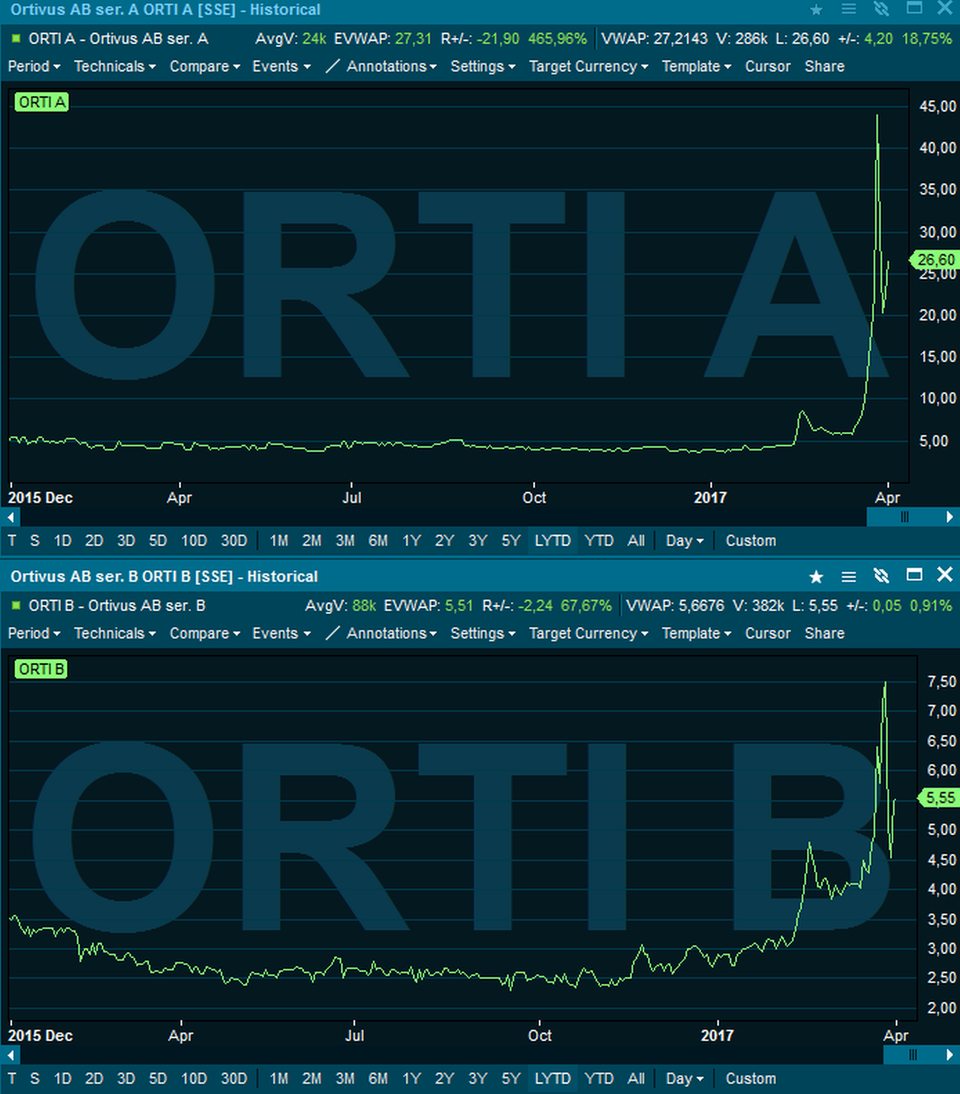Open the Compare menu in ORTI B chart
960x1094 pixels.
pyautogui.click(x=204, y=633)
